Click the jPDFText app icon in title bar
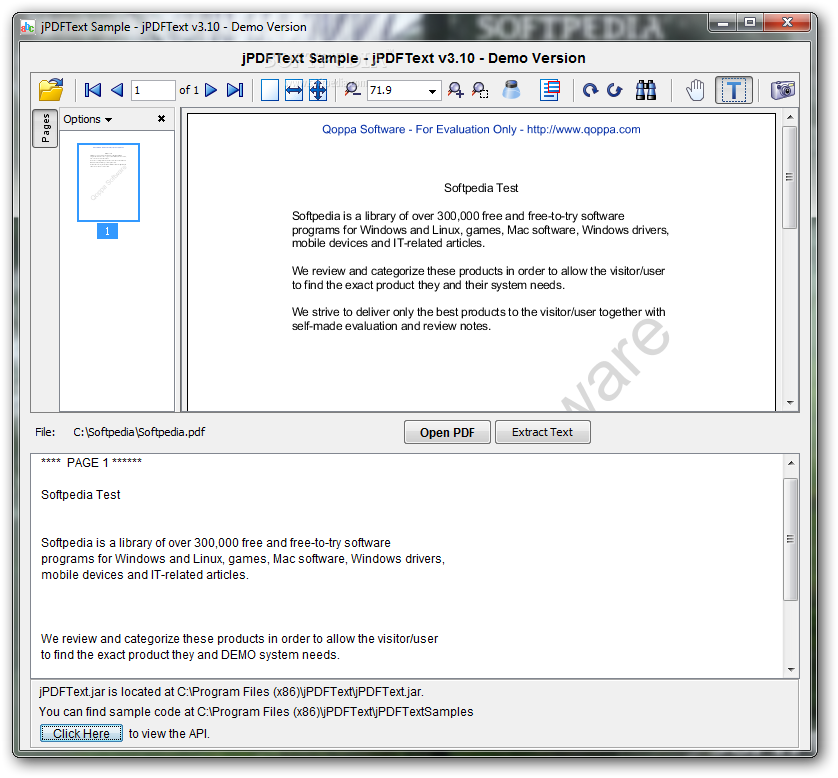The width and height of the screenshot is (838, 778). coord(28,27)
